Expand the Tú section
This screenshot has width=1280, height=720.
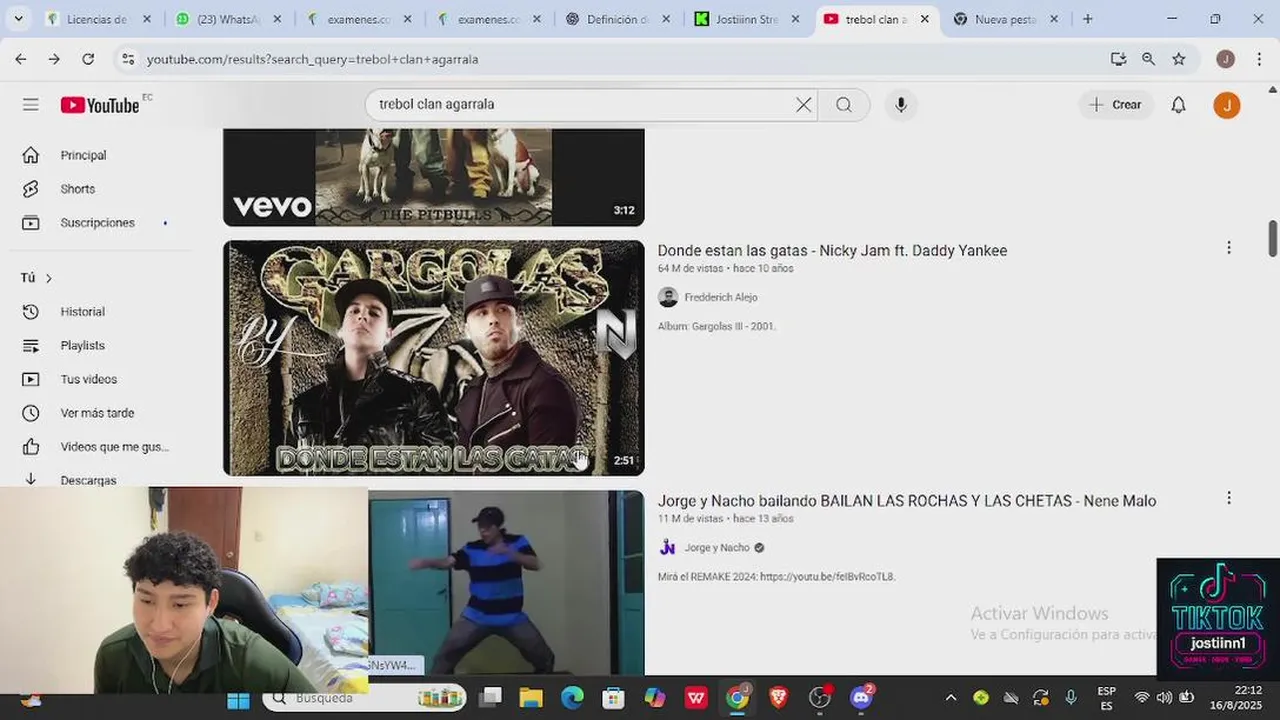pos(36,278)
